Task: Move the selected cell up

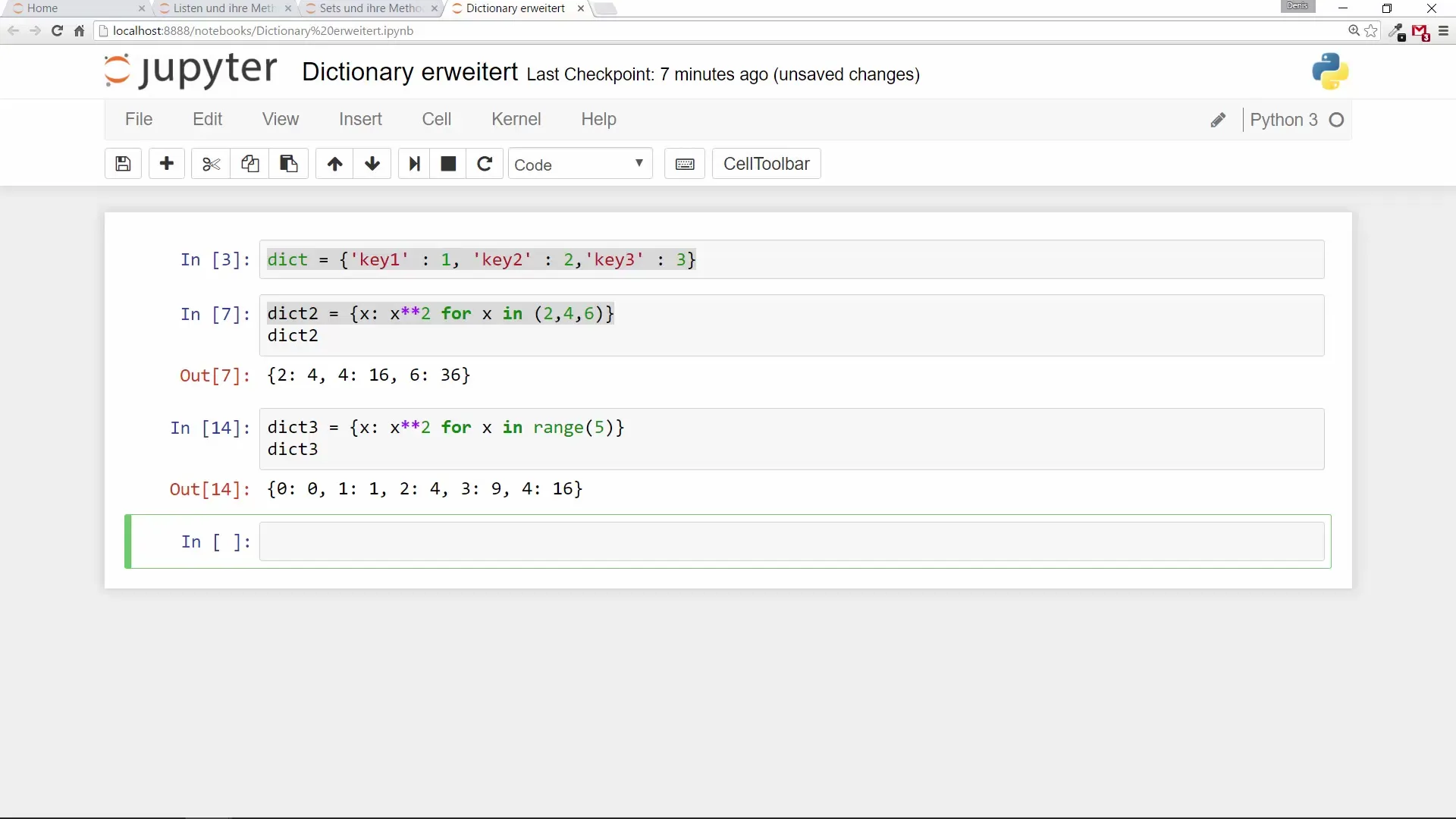Action: click(x=334, y=164)
